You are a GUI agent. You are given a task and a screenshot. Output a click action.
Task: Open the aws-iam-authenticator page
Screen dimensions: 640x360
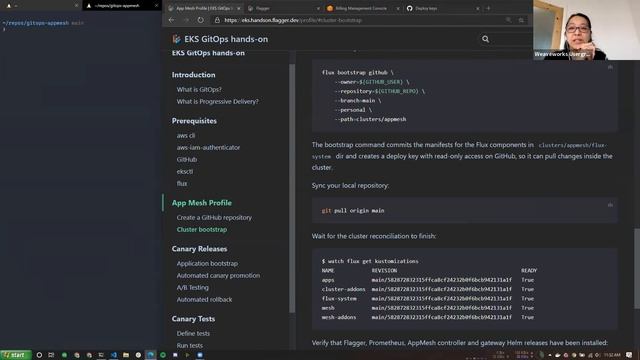(208, 147)
